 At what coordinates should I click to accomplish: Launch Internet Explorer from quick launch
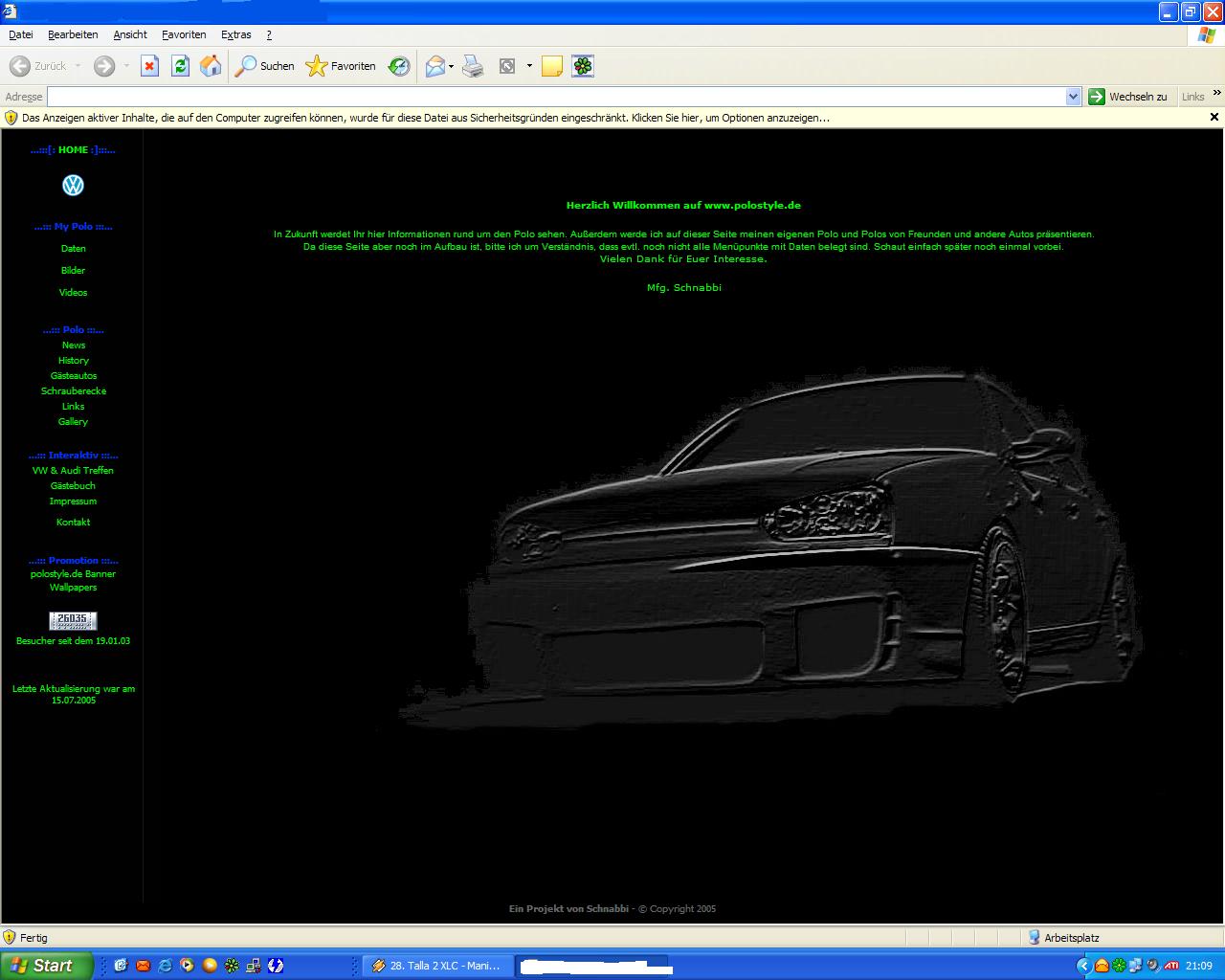[x=165, y=966]
